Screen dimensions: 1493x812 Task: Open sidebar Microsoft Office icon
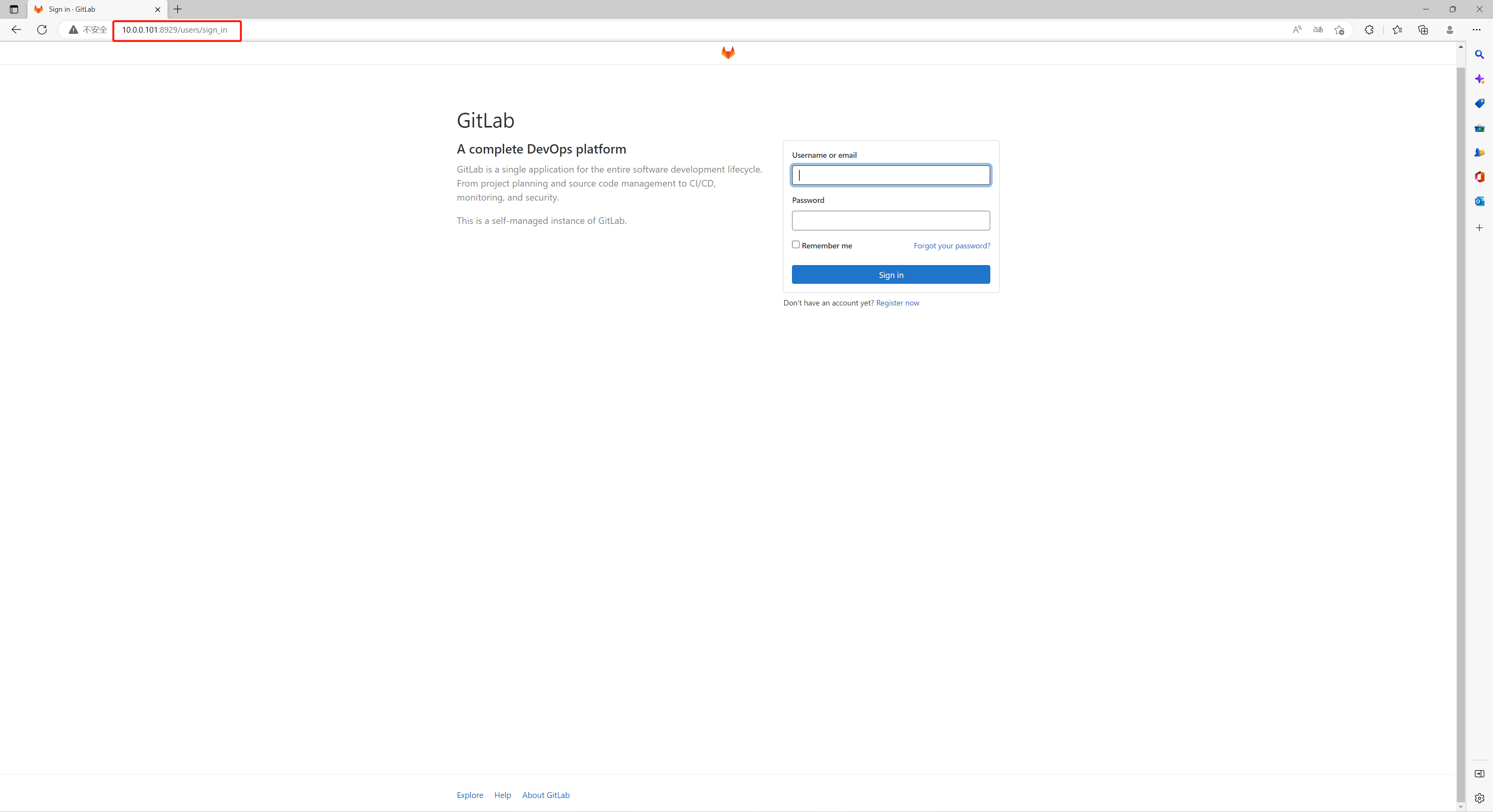(x=1479, y=177)
